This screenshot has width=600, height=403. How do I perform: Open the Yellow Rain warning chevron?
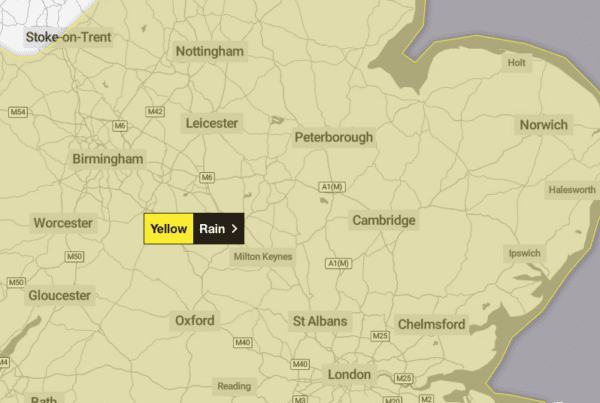click(235, 229)
